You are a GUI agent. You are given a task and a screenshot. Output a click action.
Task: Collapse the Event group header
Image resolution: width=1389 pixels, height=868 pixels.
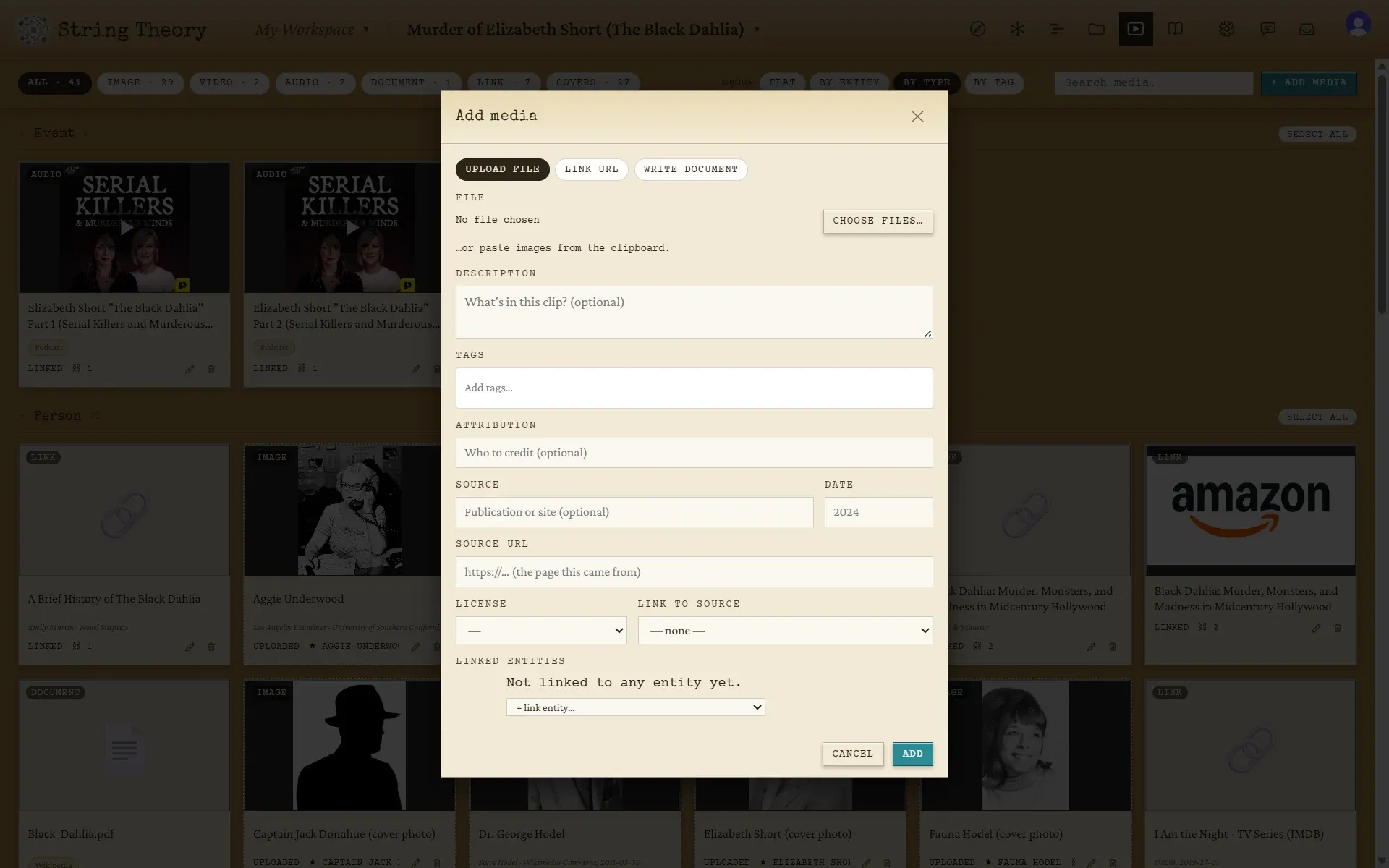pos(54,133)
